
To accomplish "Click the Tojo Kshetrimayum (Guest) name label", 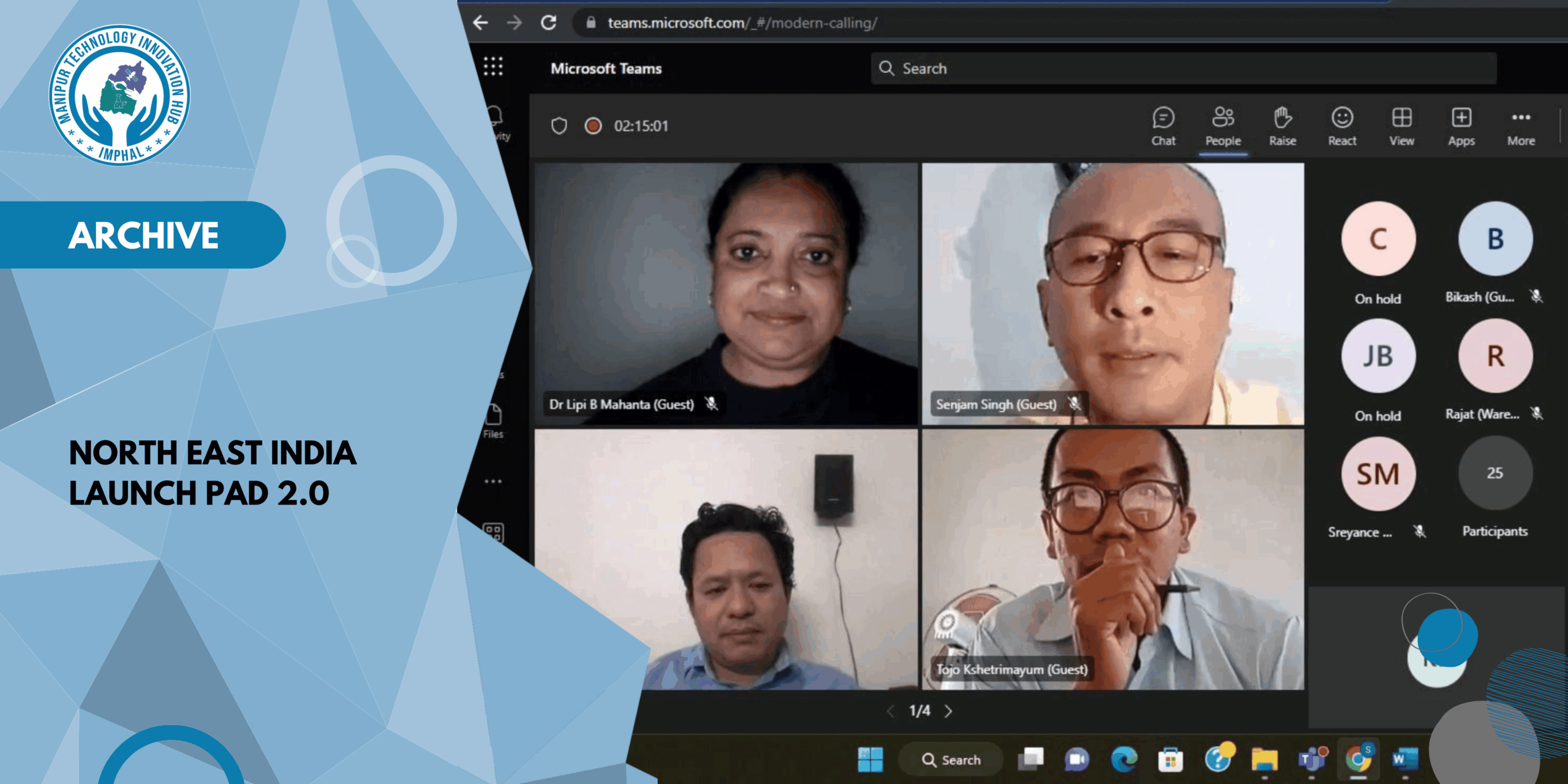I will pos(1012,669).
